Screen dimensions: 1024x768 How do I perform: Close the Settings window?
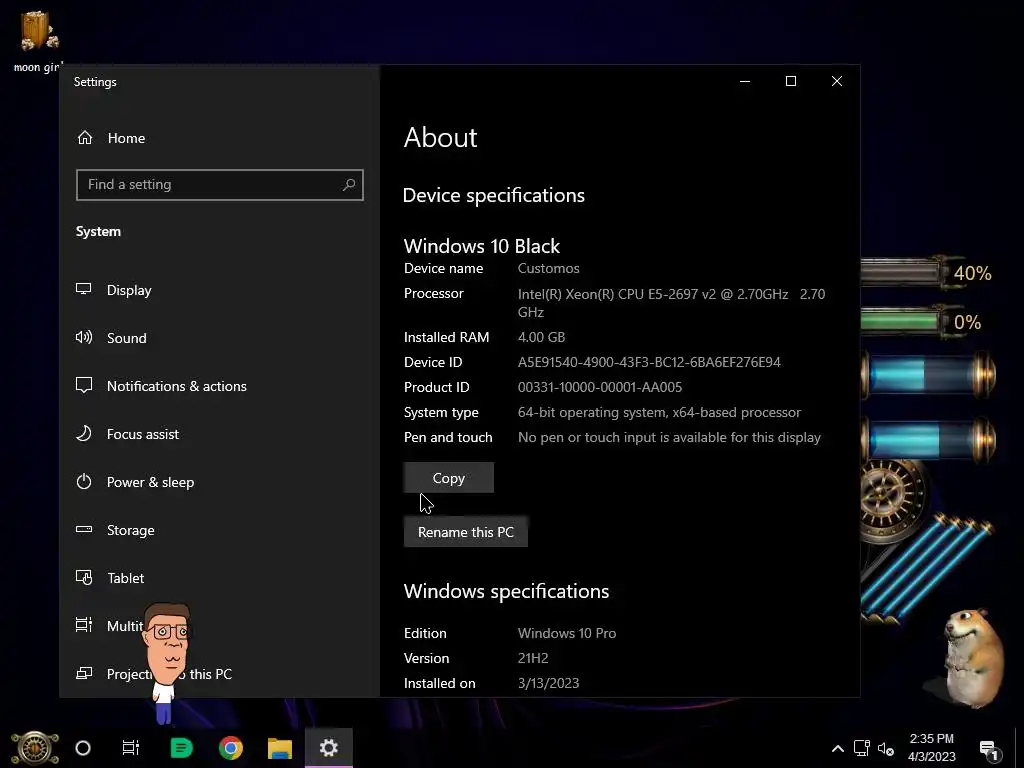pos(837,81)
